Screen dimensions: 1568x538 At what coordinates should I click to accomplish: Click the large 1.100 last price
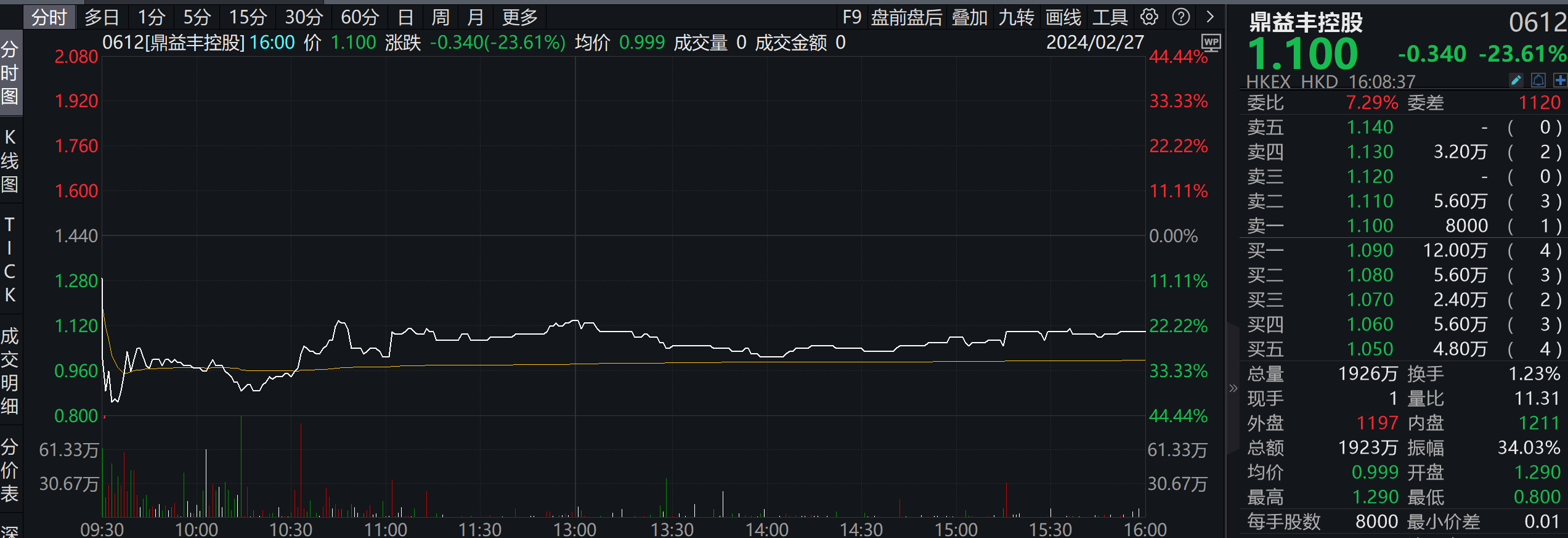(1302, 54)
